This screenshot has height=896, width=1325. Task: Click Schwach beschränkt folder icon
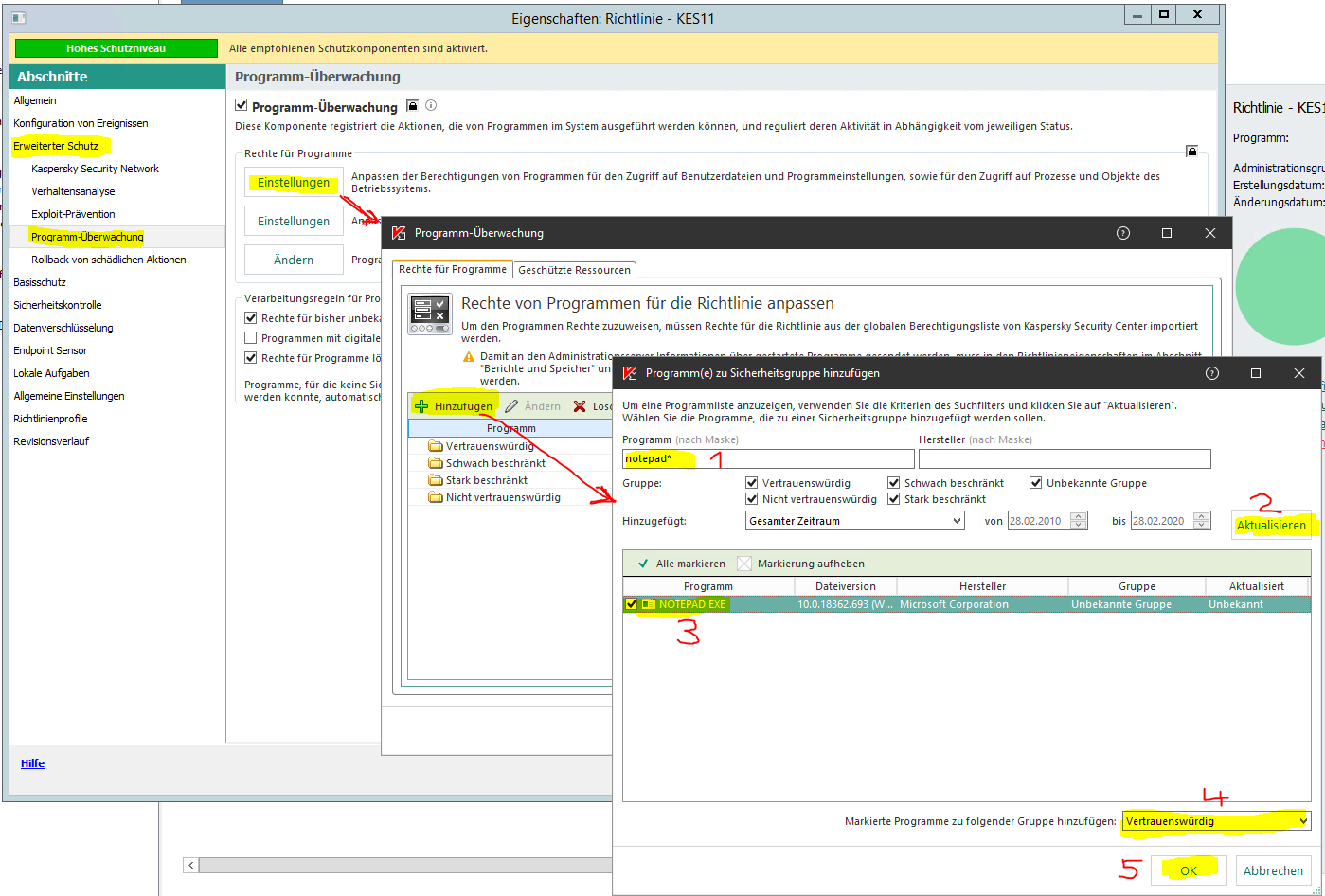[x=436, y=463]
